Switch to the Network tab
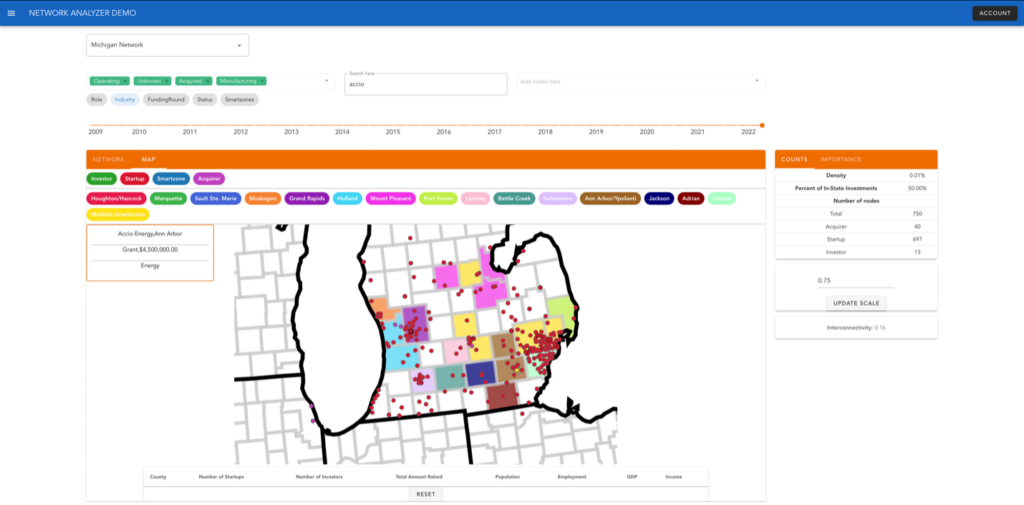Viewport: 1024px width, 505px height. (x=108, y=159)
